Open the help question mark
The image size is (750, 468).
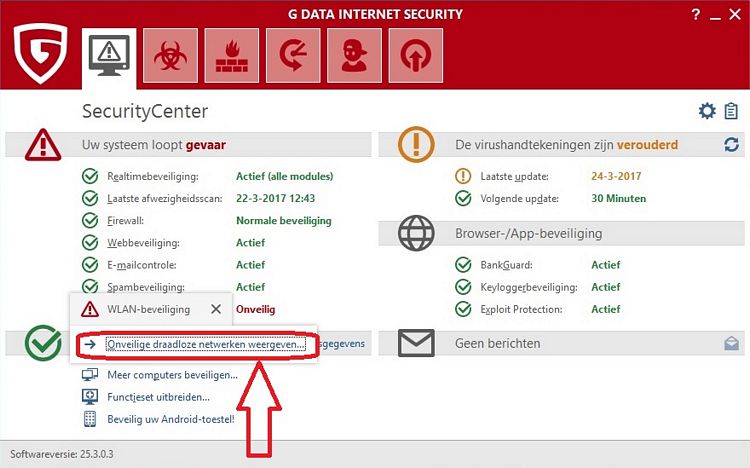(696, 14)
